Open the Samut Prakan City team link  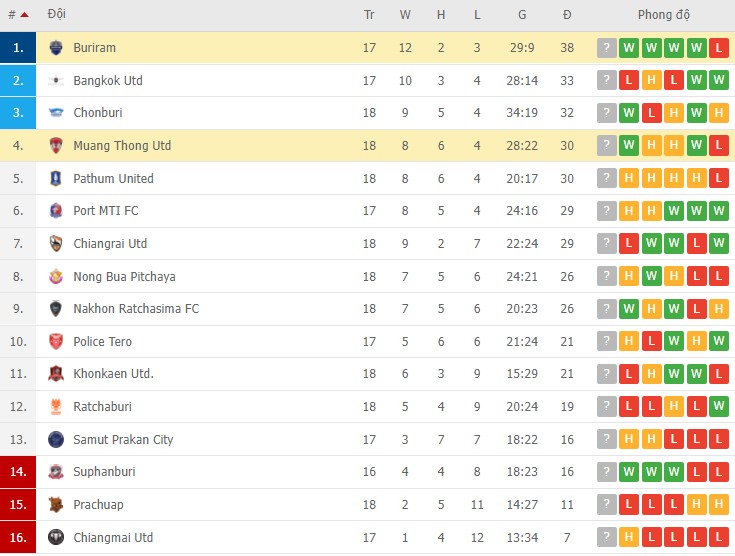123,439
